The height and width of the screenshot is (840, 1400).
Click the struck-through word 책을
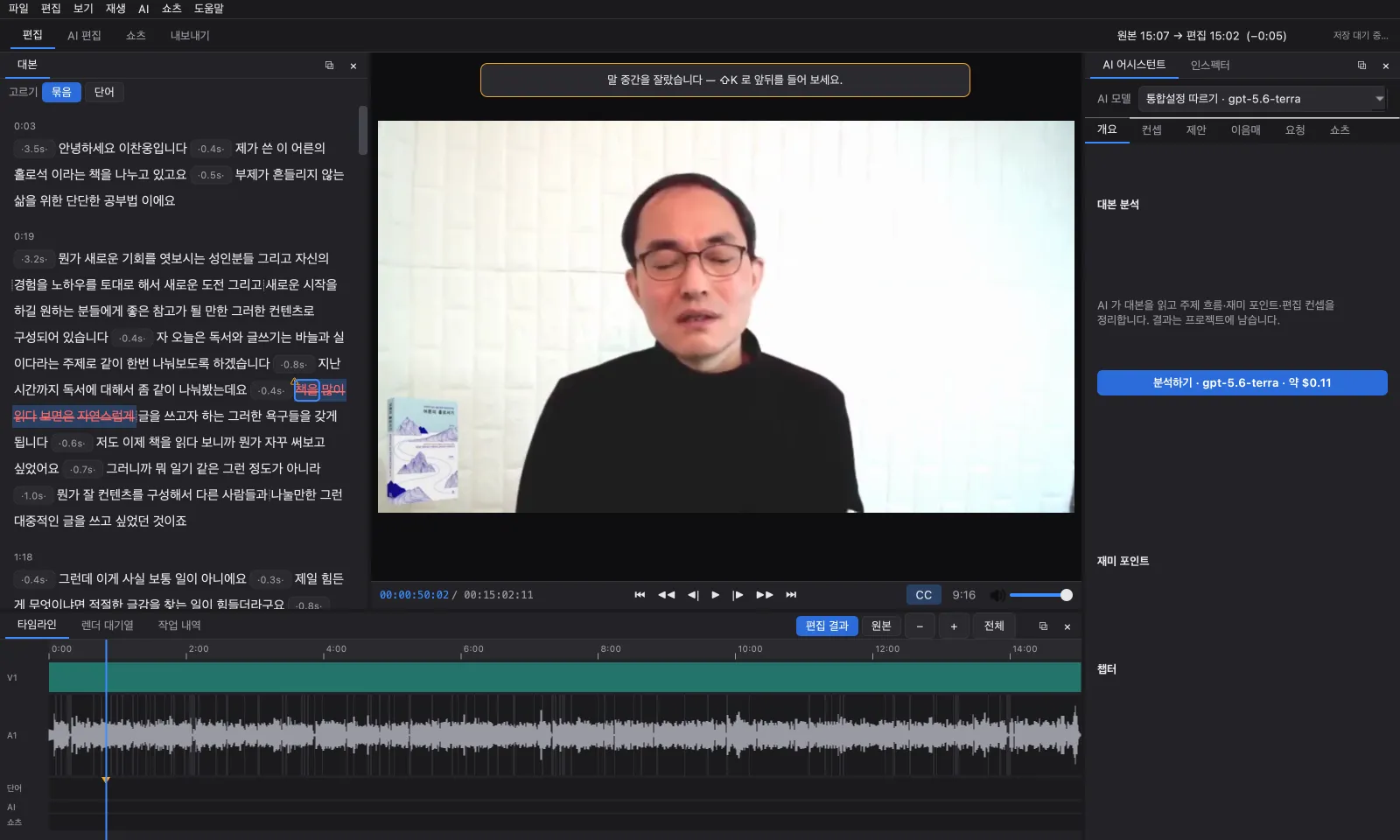(x=306, y=389)
